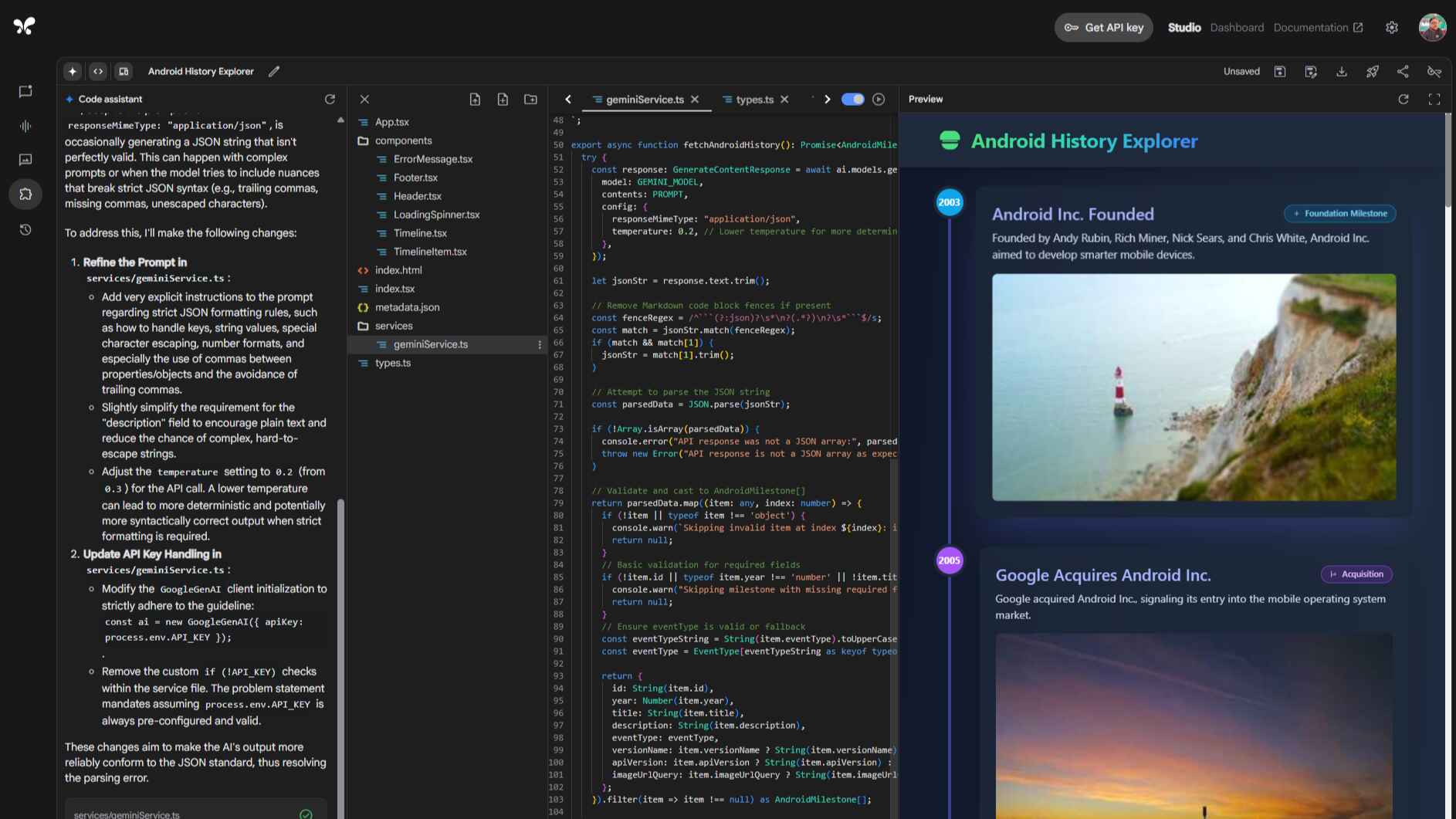The height and width of the screenshot is (819, 1456).
Task: Show next editor tabs arrow
Action: coord(827,99)
